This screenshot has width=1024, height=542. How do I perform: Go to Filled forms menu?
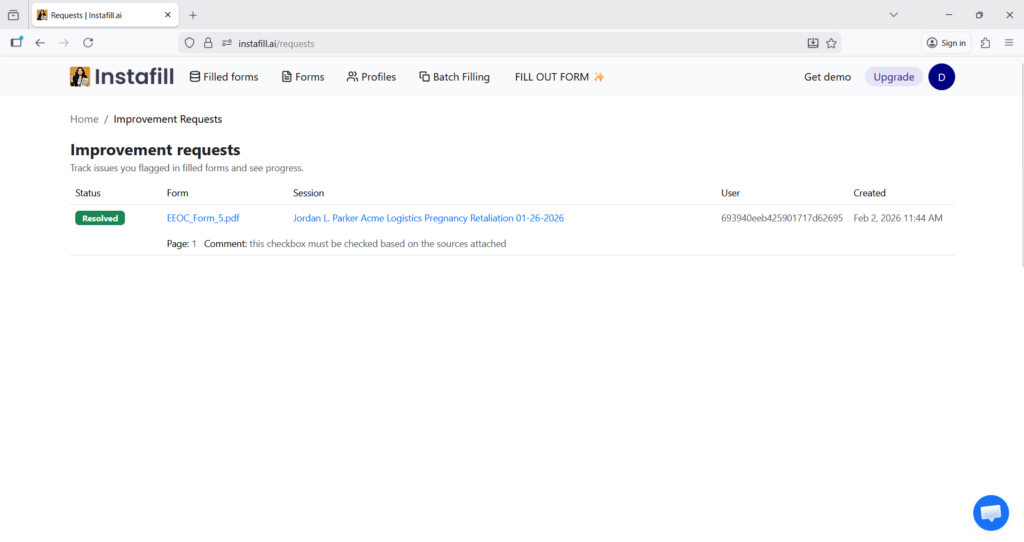click(224, 77)
